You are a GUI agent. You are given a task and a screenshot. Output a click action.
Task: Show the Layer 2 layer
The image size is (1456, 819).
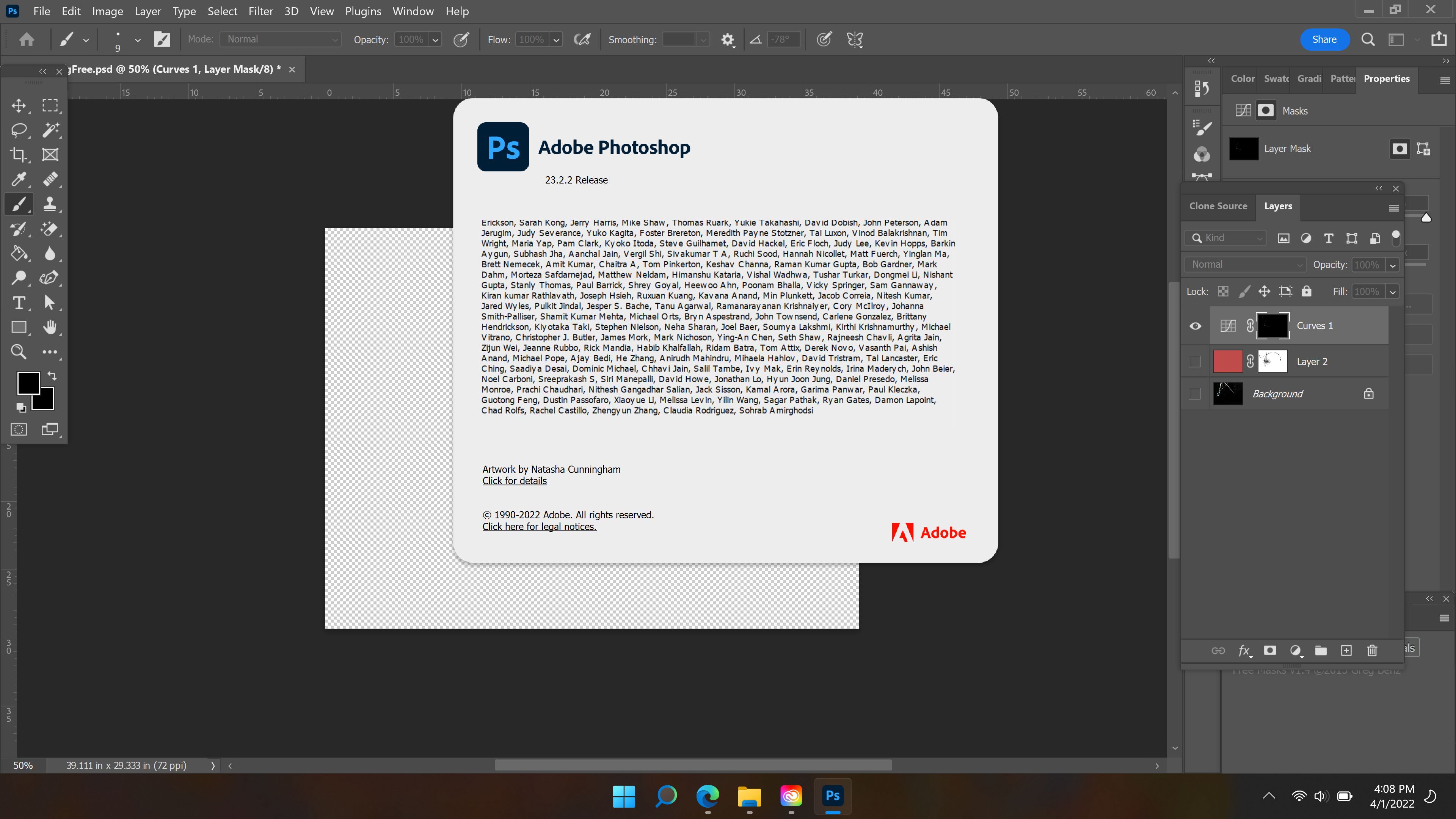1195,361
